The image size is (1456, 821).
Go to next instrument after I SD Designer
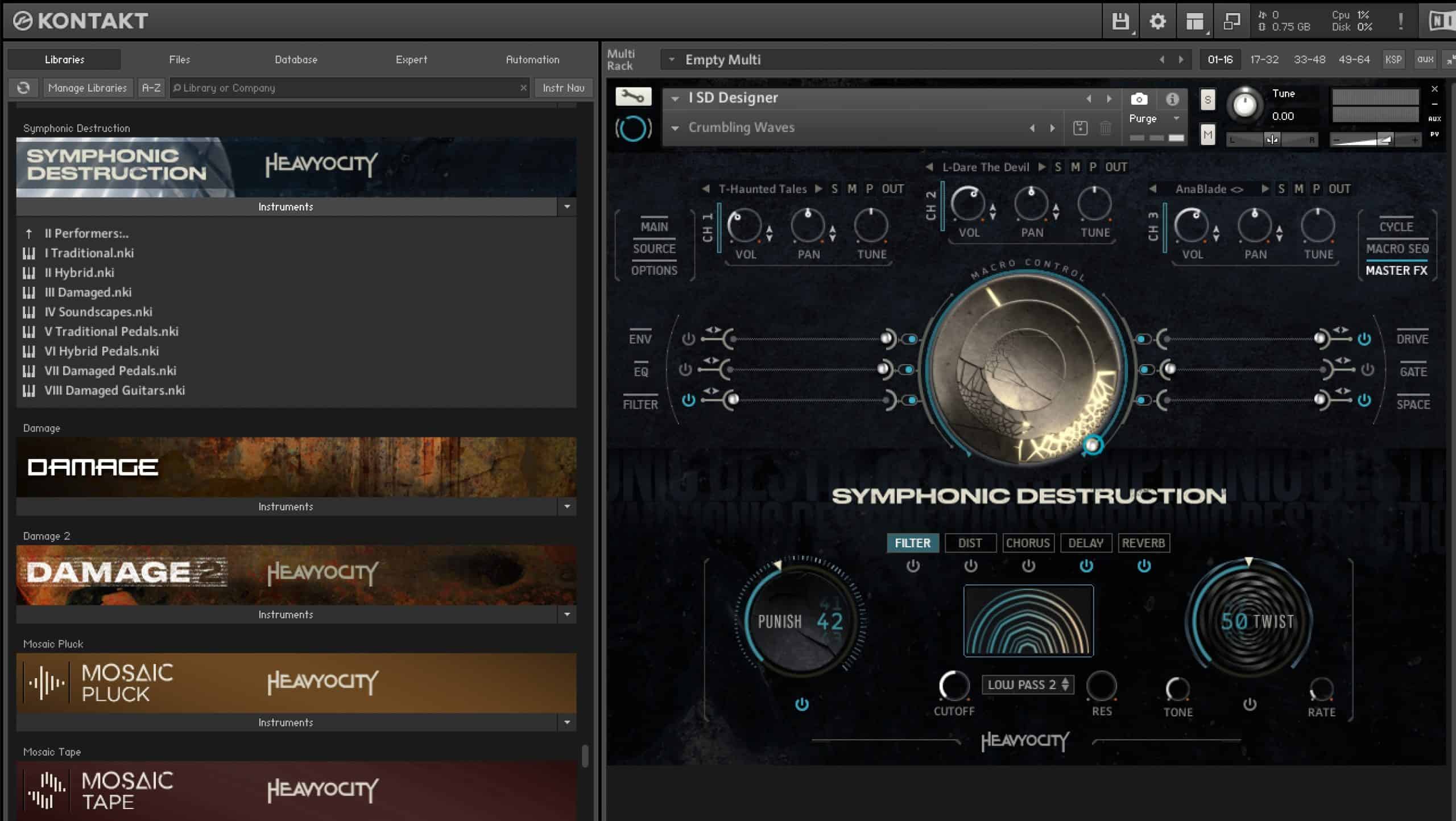point(1109,98)
